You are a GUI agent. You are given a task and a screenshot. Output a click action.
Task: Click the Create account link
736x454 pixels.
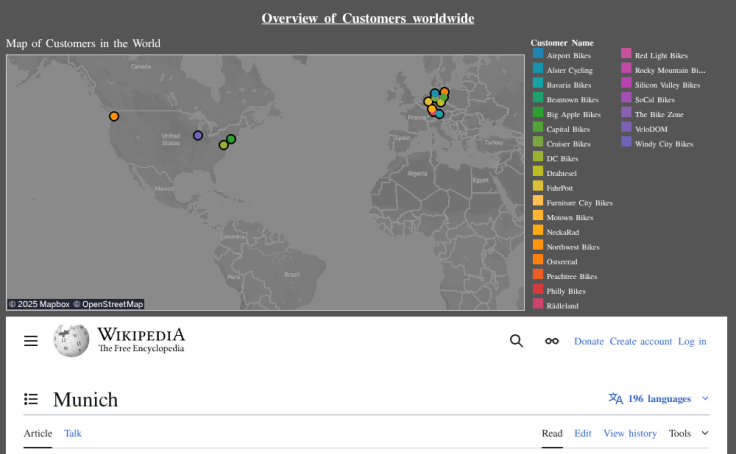[641, 341]
